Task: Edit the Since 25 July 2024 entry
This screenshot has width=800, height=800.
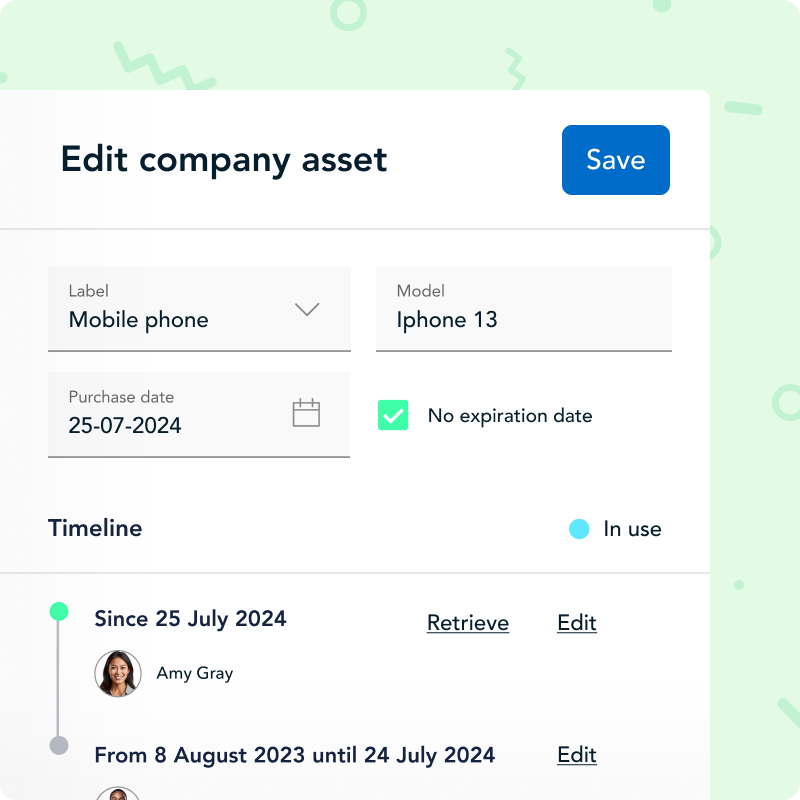Action: [x=577, y=623]
